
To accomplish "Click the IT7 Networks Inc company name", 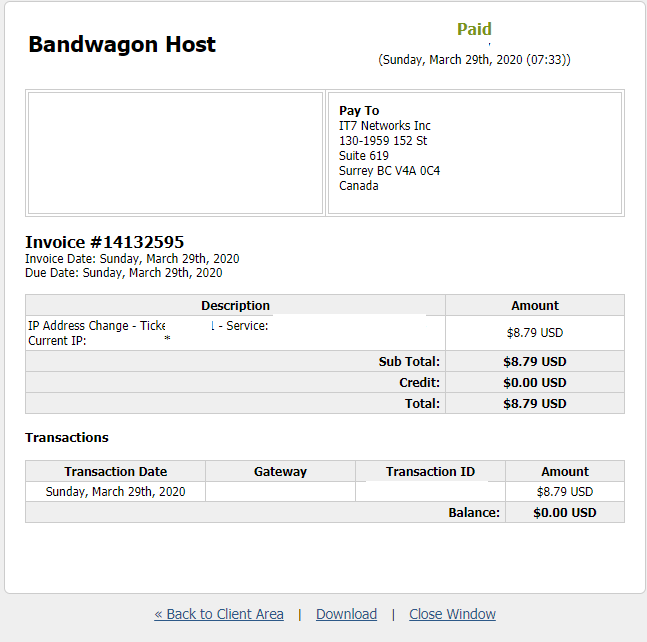I will tap(385, 126).
